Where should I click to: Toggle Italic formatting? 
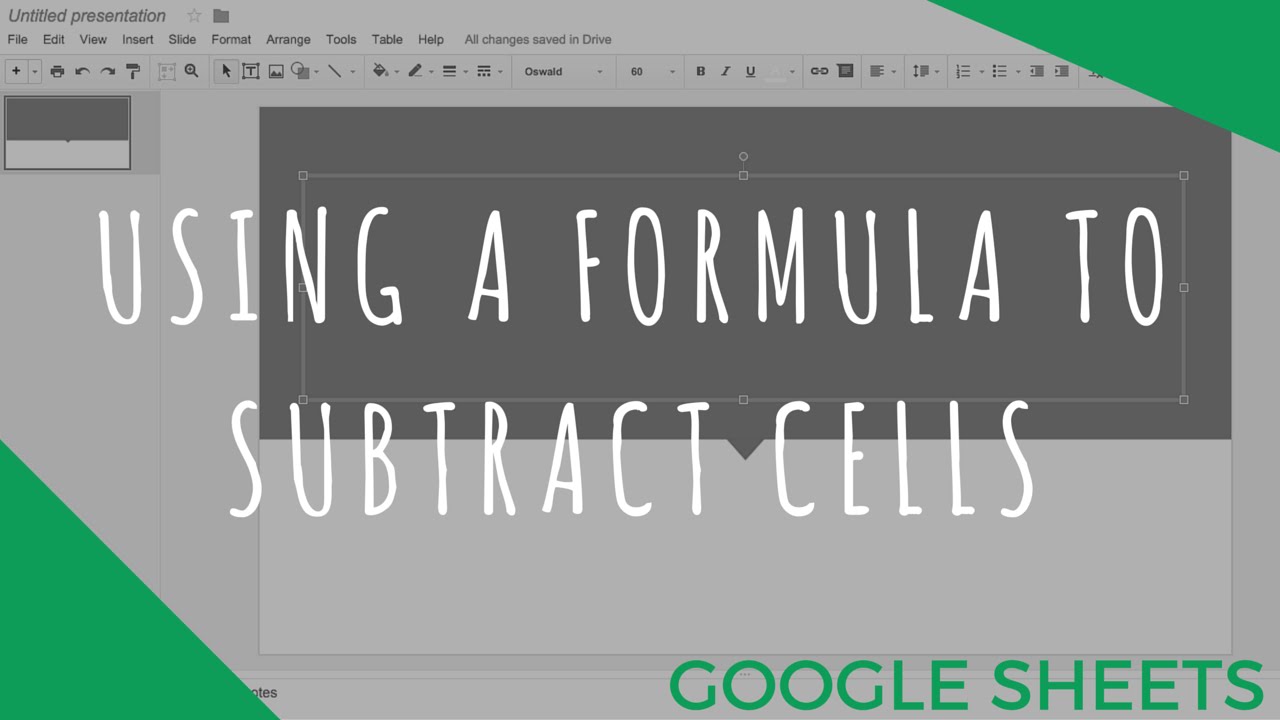(725, 71)
